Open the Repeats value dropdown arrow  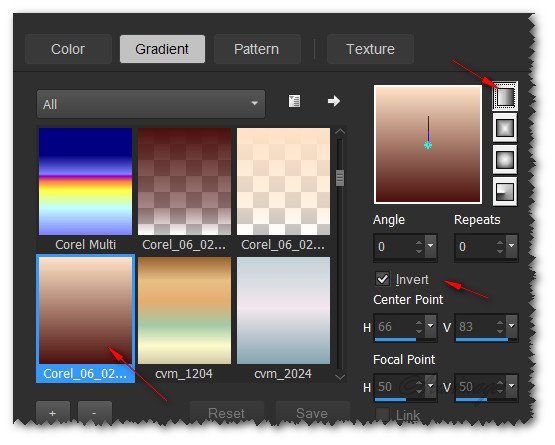tap(512, 246)
